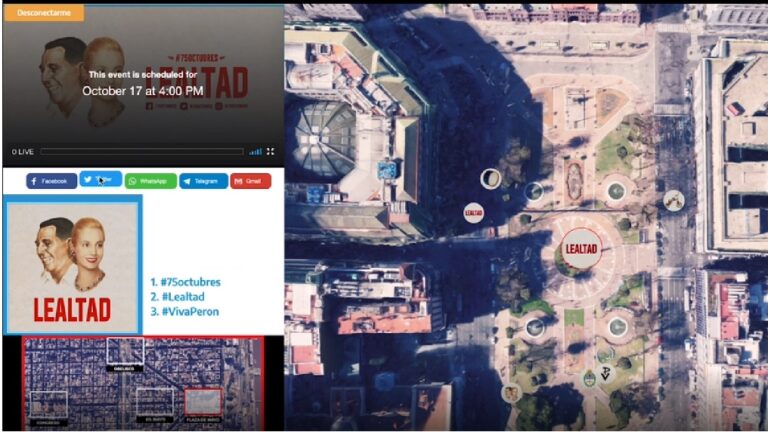The image size is (768, 432).
Task: Click the circular marker on the avenue at right
Action: [673, 200]
